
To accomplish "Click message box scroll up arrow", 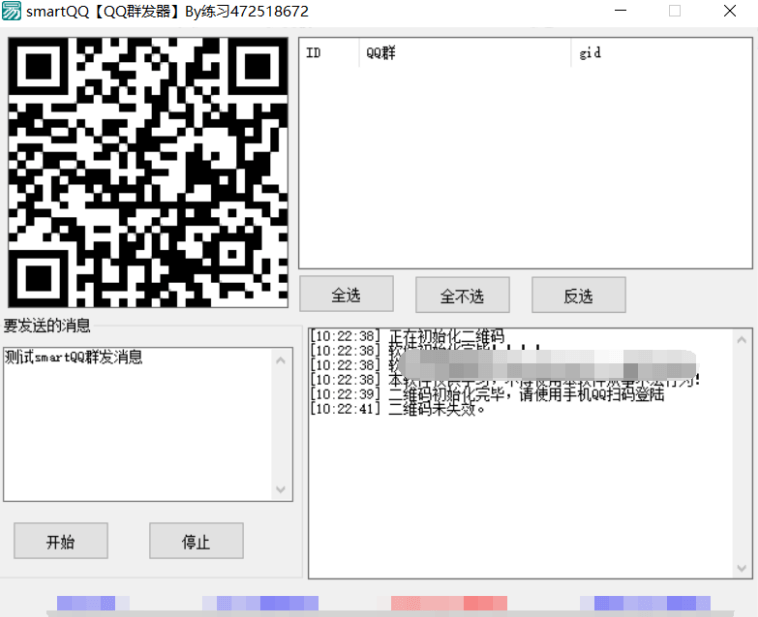I will pyautogui.click(x=281, y=360).
